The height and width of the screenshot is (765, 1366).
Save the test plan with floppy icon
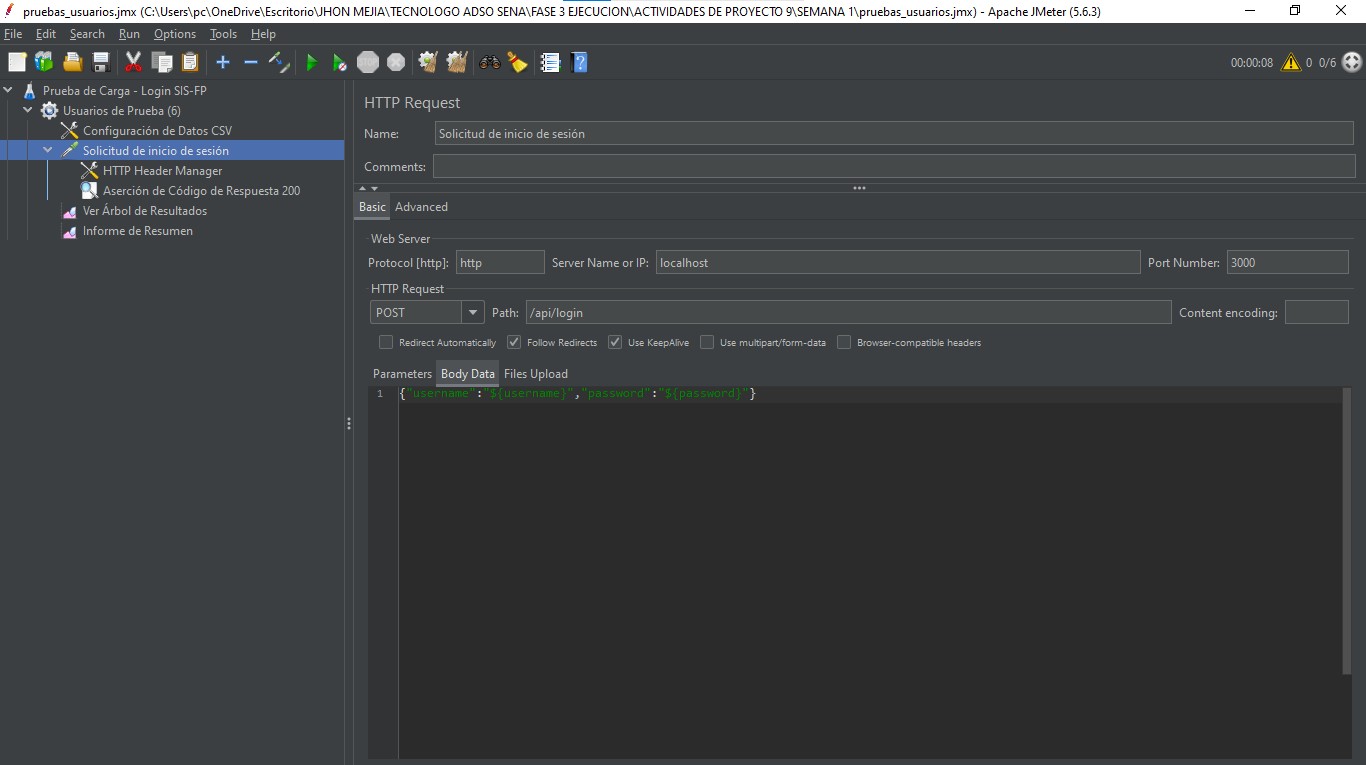pos(100,62)
